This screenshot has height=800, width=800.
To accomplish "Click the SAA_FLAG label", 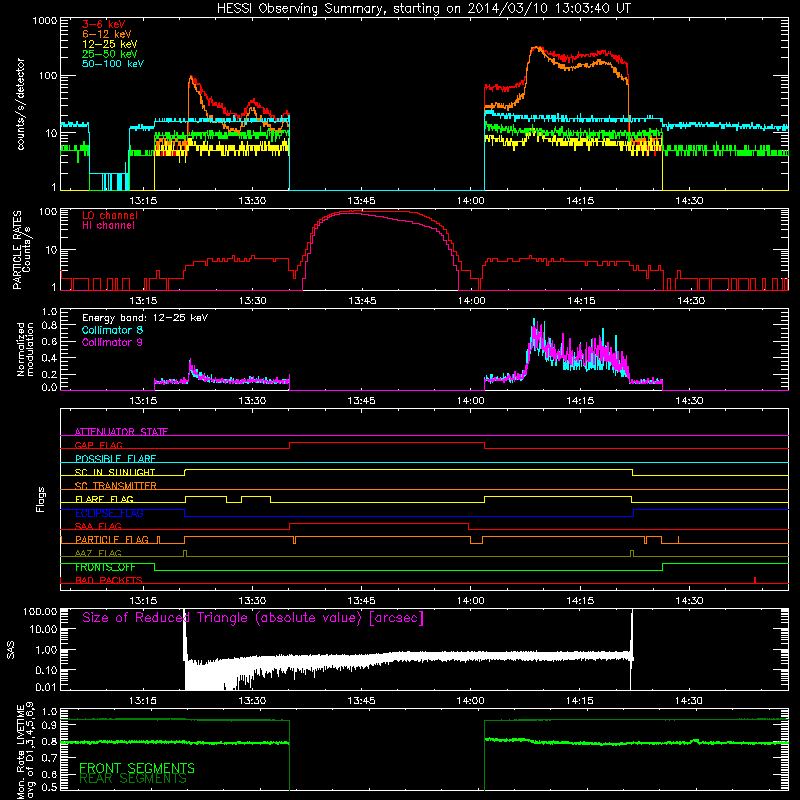I will pyautogui.click(x=98, y=526).
